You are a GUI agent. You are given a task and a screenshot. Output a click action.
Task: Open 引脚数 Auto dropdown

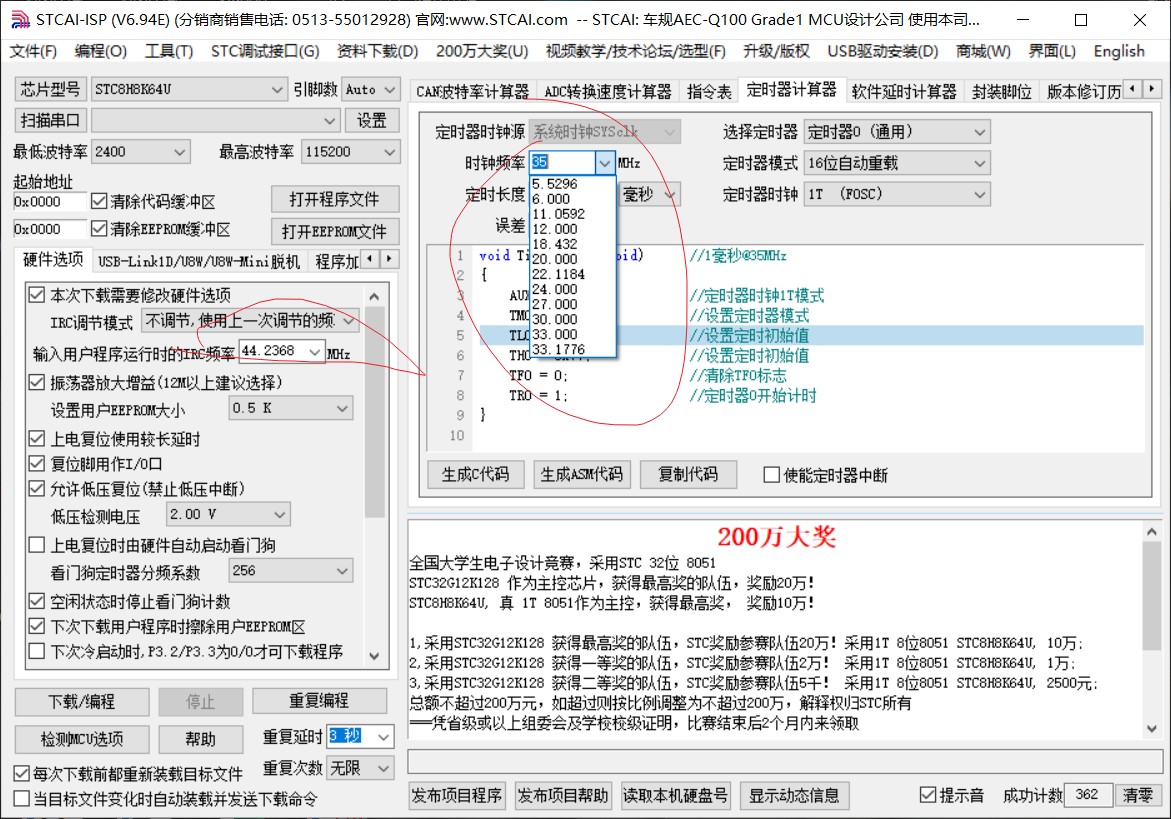[x=371, y=90]
